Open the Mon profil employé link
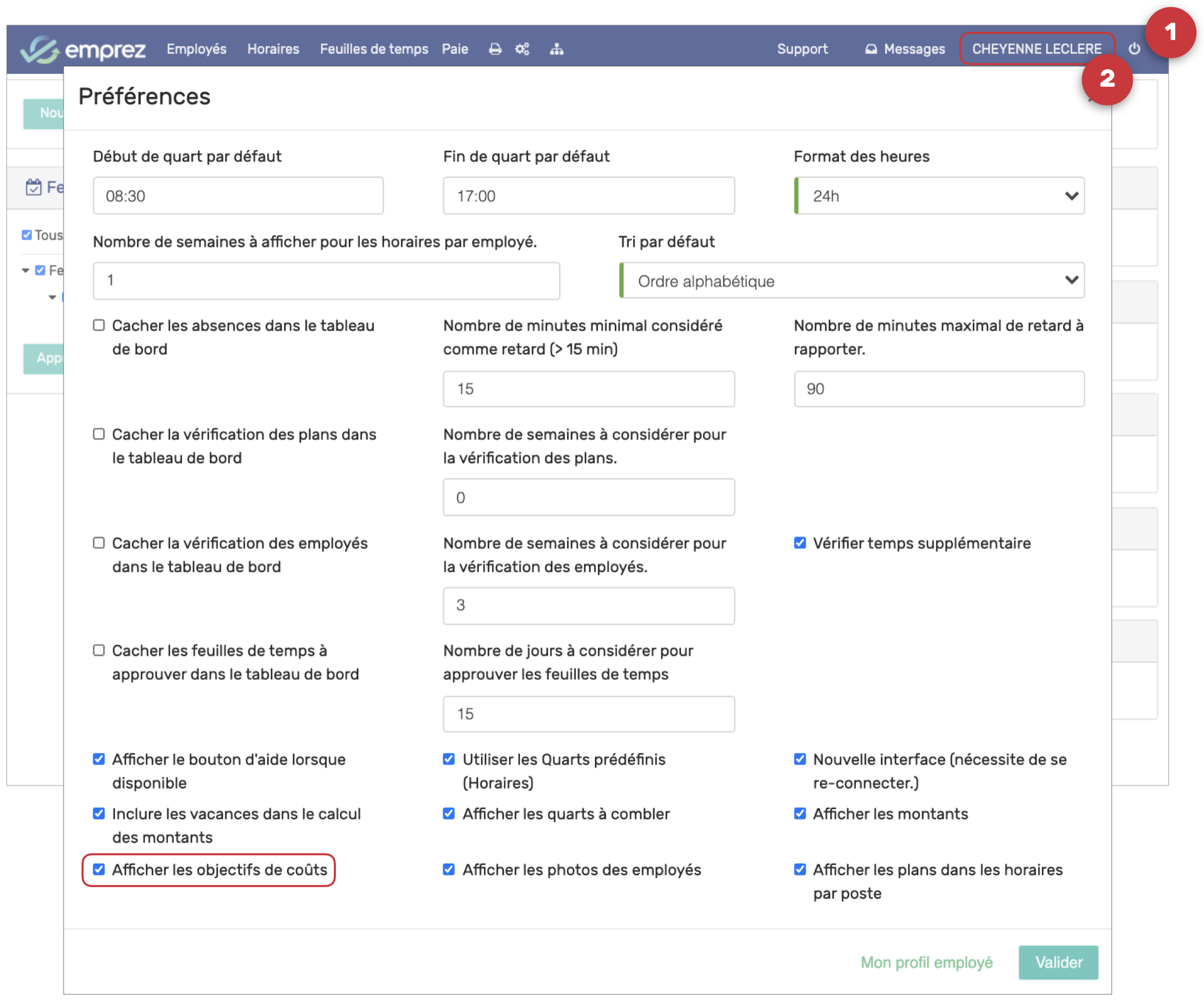 [926, 962]
